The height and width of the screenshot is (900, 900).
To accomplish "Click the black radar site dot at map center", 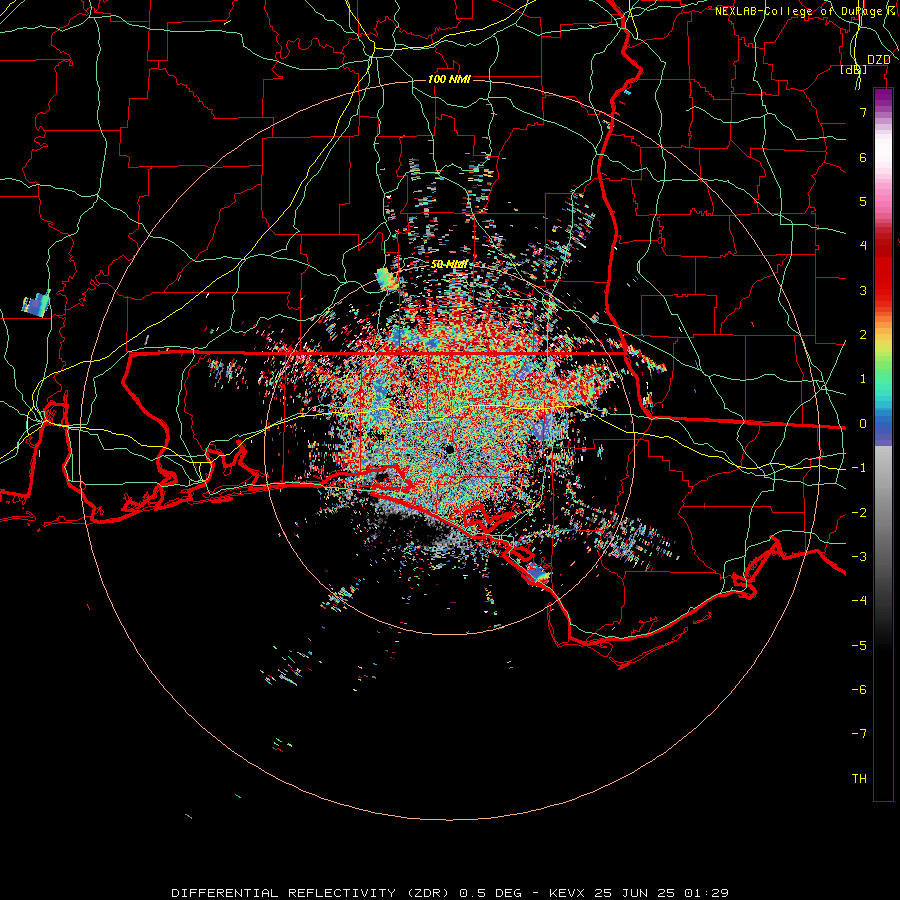I will [x=448, y=449].
